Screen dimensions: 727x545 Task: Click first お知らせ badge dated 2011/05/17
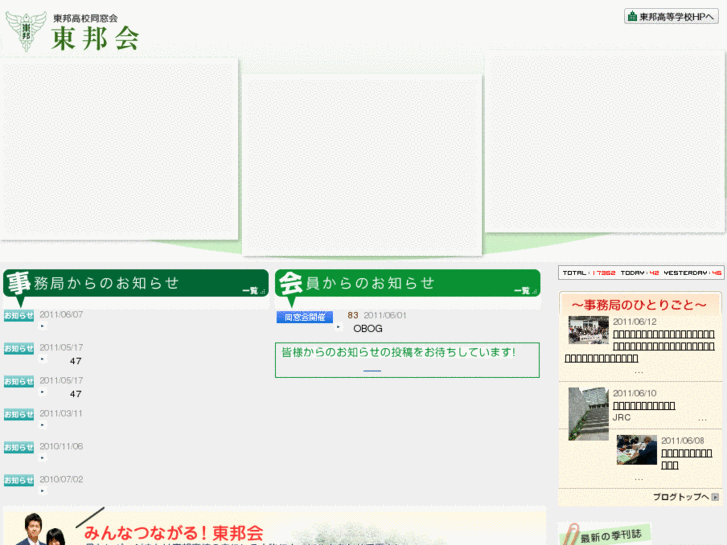pyautogui.click(x=19, y=349)
